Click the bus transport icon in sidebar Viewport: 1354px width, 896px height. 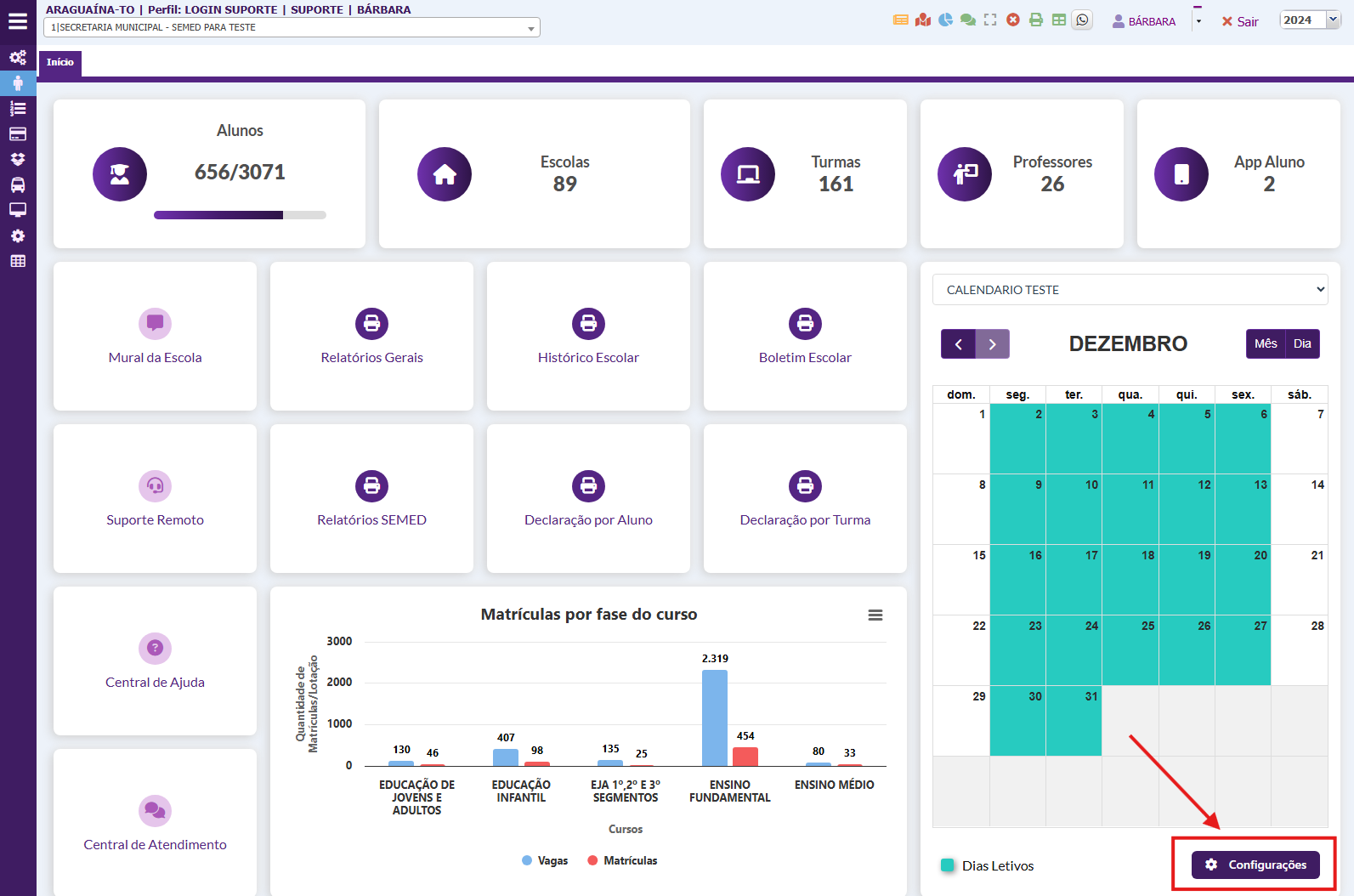coord(18,185)
